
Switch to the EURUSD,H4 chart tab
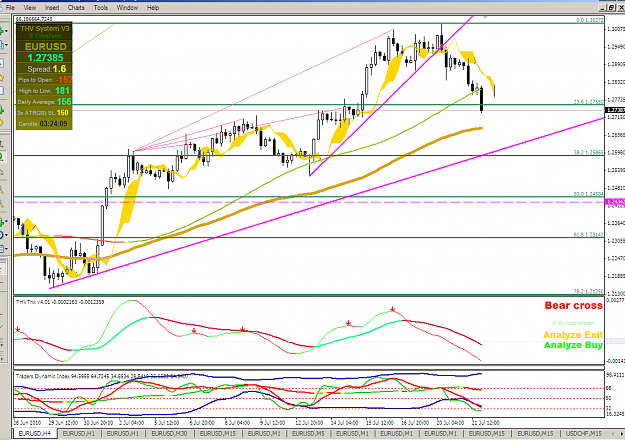click(x=35, y=433)
